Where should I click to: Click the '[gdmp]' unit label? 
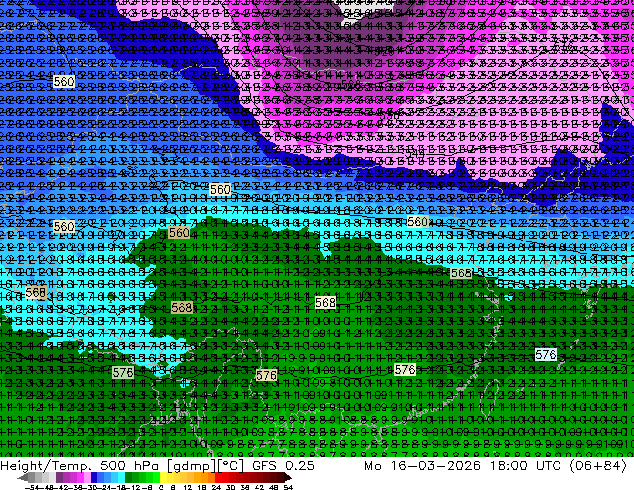pyautogui.click(x=191, y=466)
